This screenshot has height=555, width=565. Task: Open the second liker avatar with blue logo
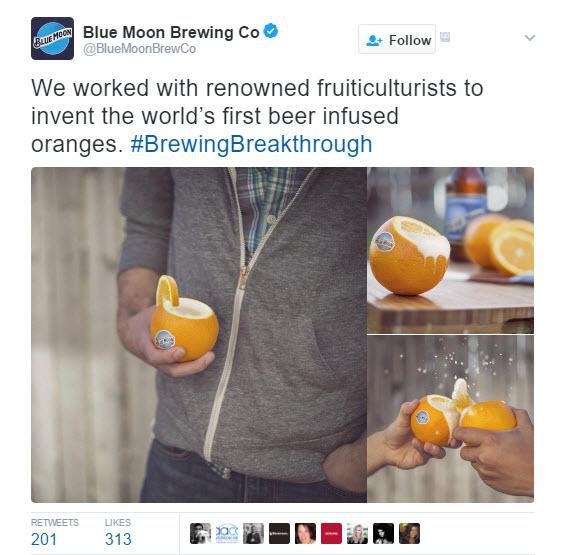click(227, 533)
